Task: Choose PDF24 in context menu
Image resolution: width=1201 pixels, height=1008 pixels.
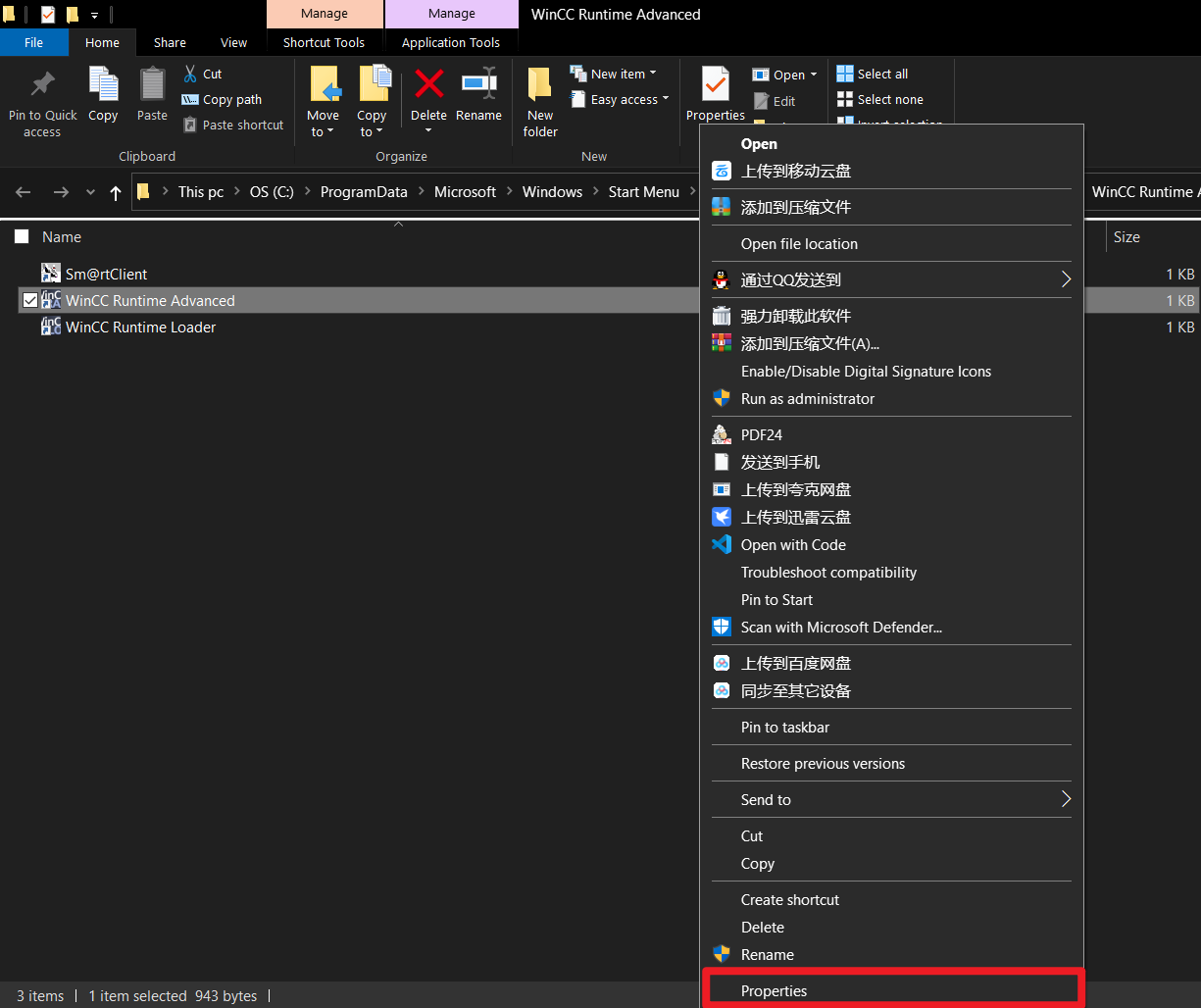Action: (892, 434)
